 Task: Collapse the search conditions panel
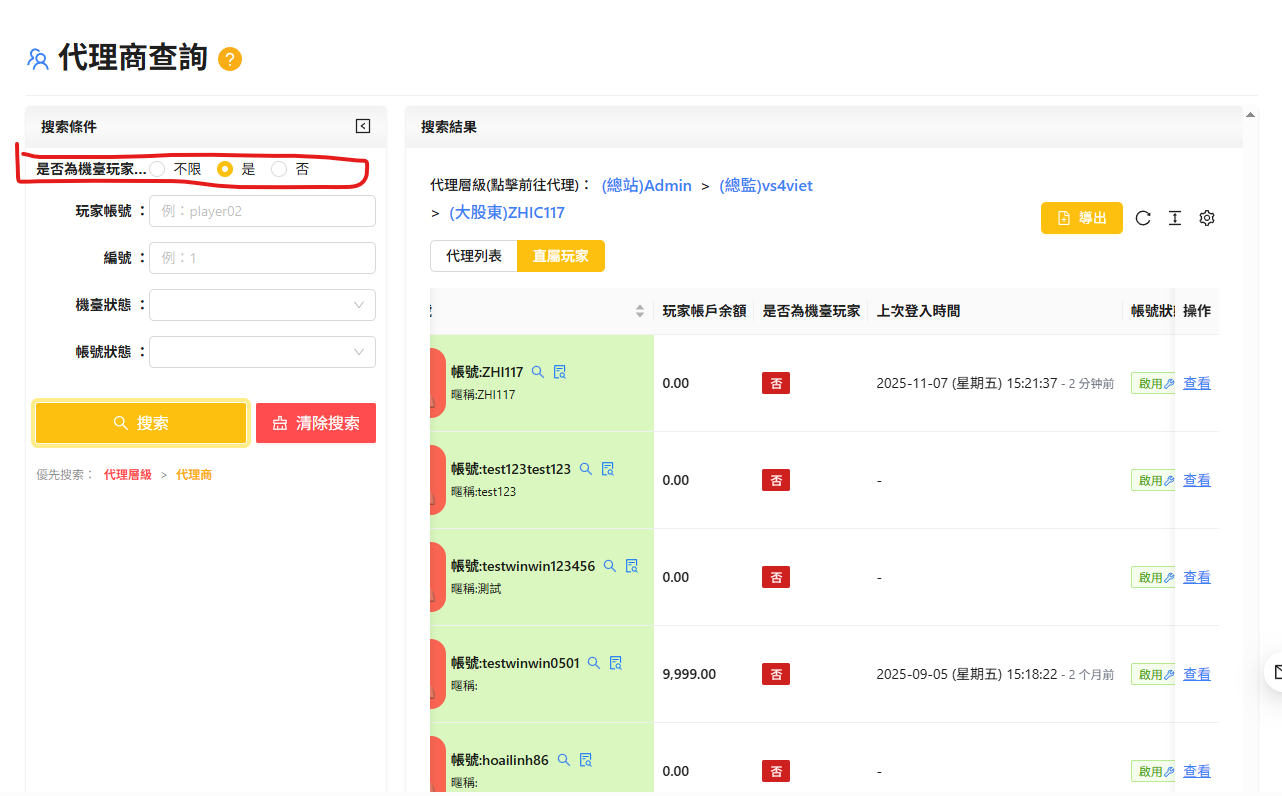(363, 126)
